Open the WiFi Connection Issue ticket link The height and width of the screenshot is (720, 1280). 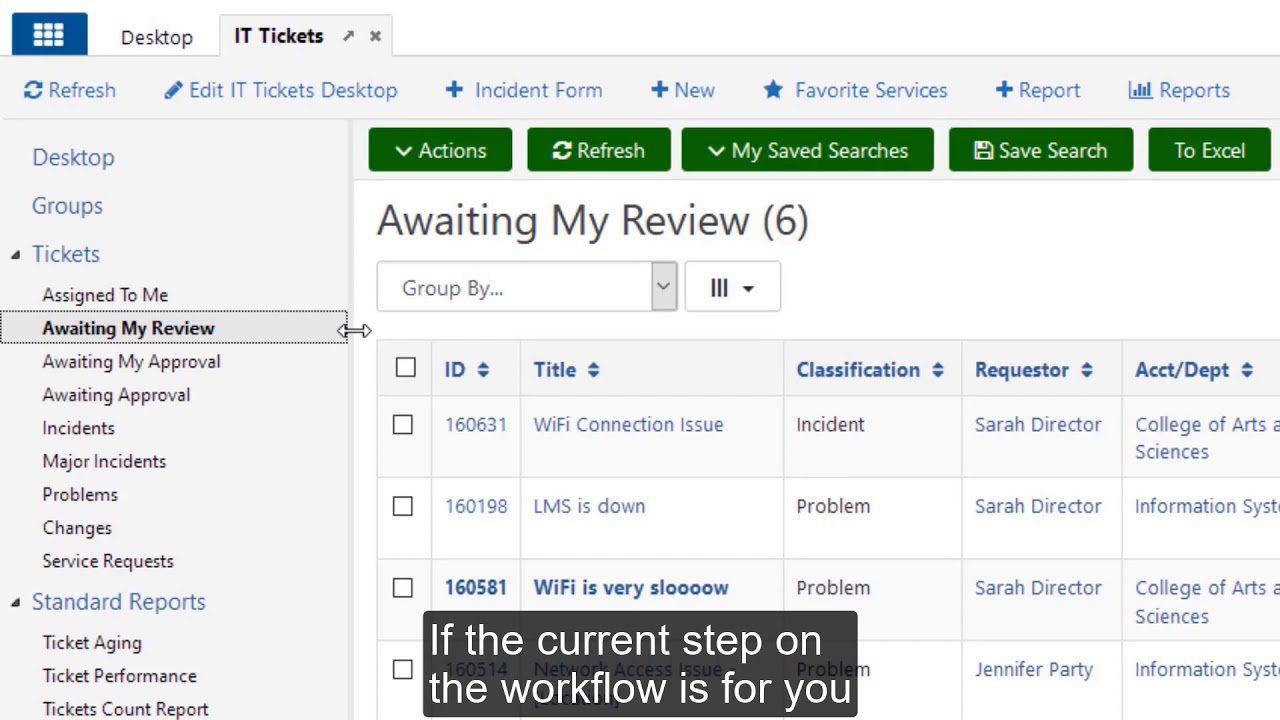(628, 424)
